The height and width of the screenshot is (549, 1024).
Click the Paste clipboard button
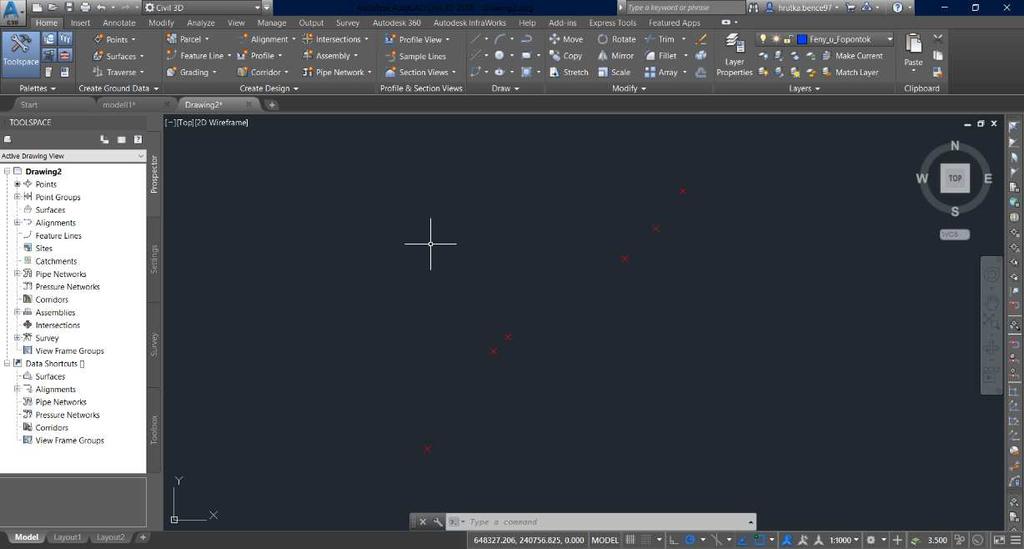coord(913,51)
